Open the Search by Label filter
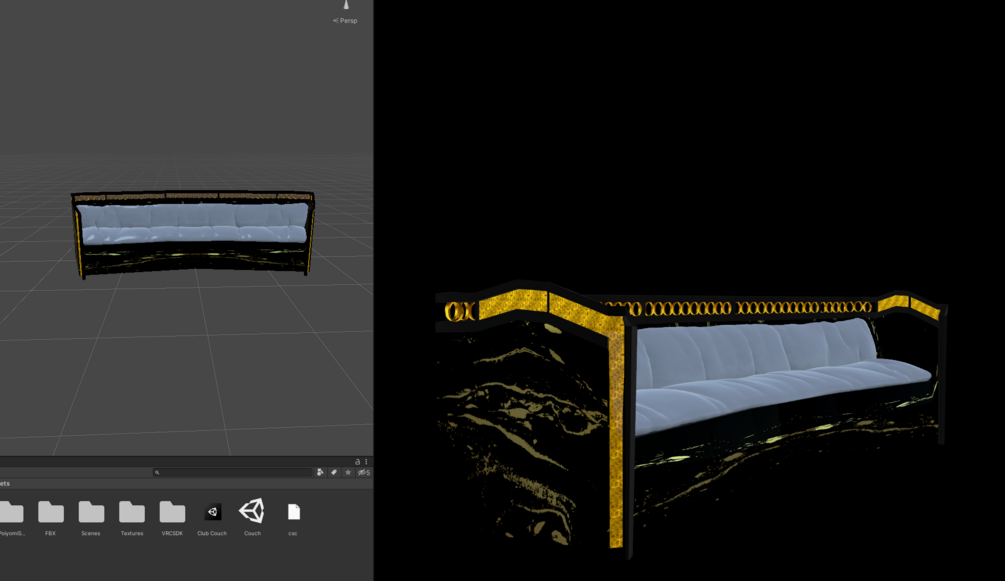This screenshot has height=581, width=1005. pos(334,472)
